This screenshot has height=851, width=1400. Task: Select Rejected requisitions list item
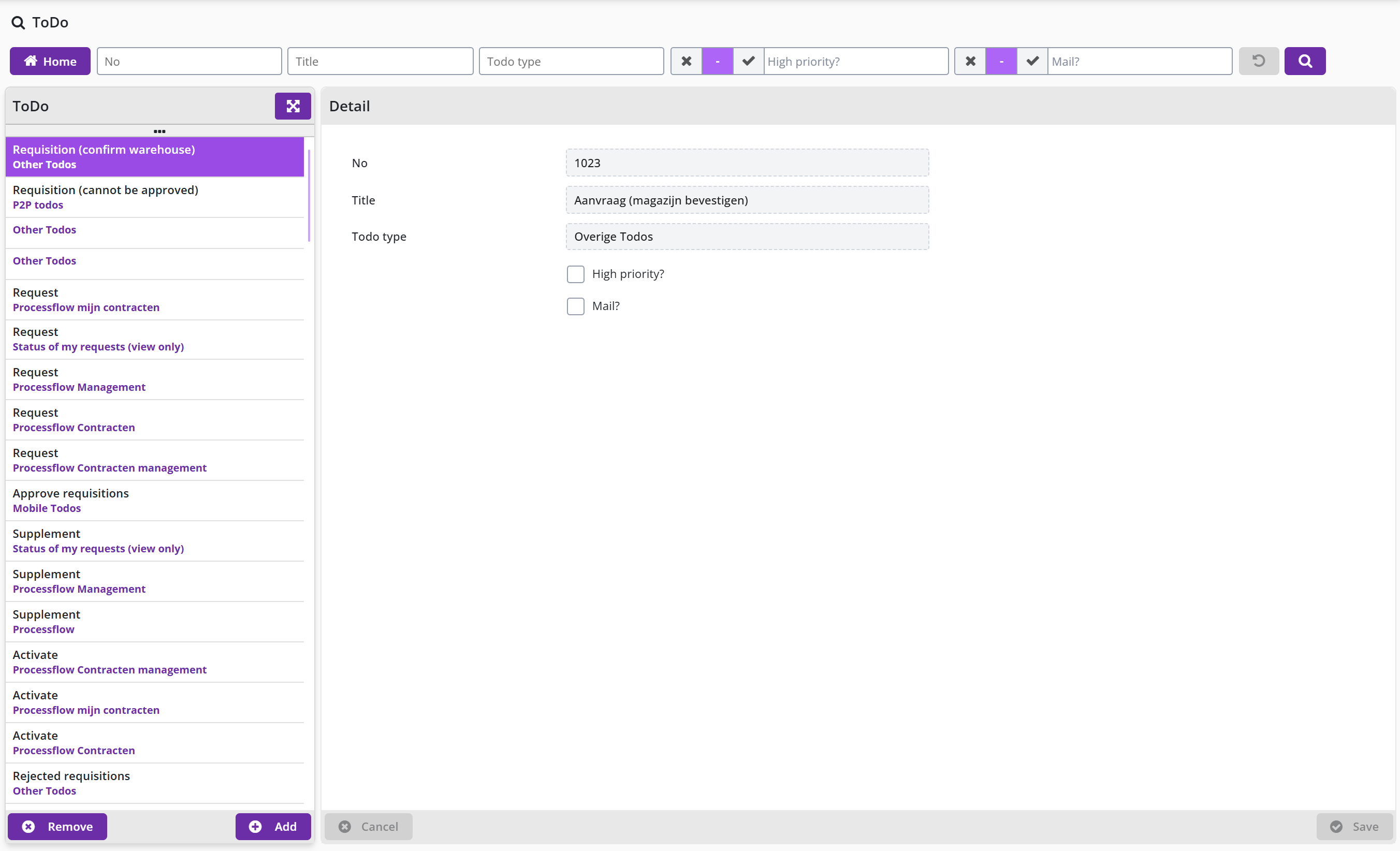pos(154,783)
